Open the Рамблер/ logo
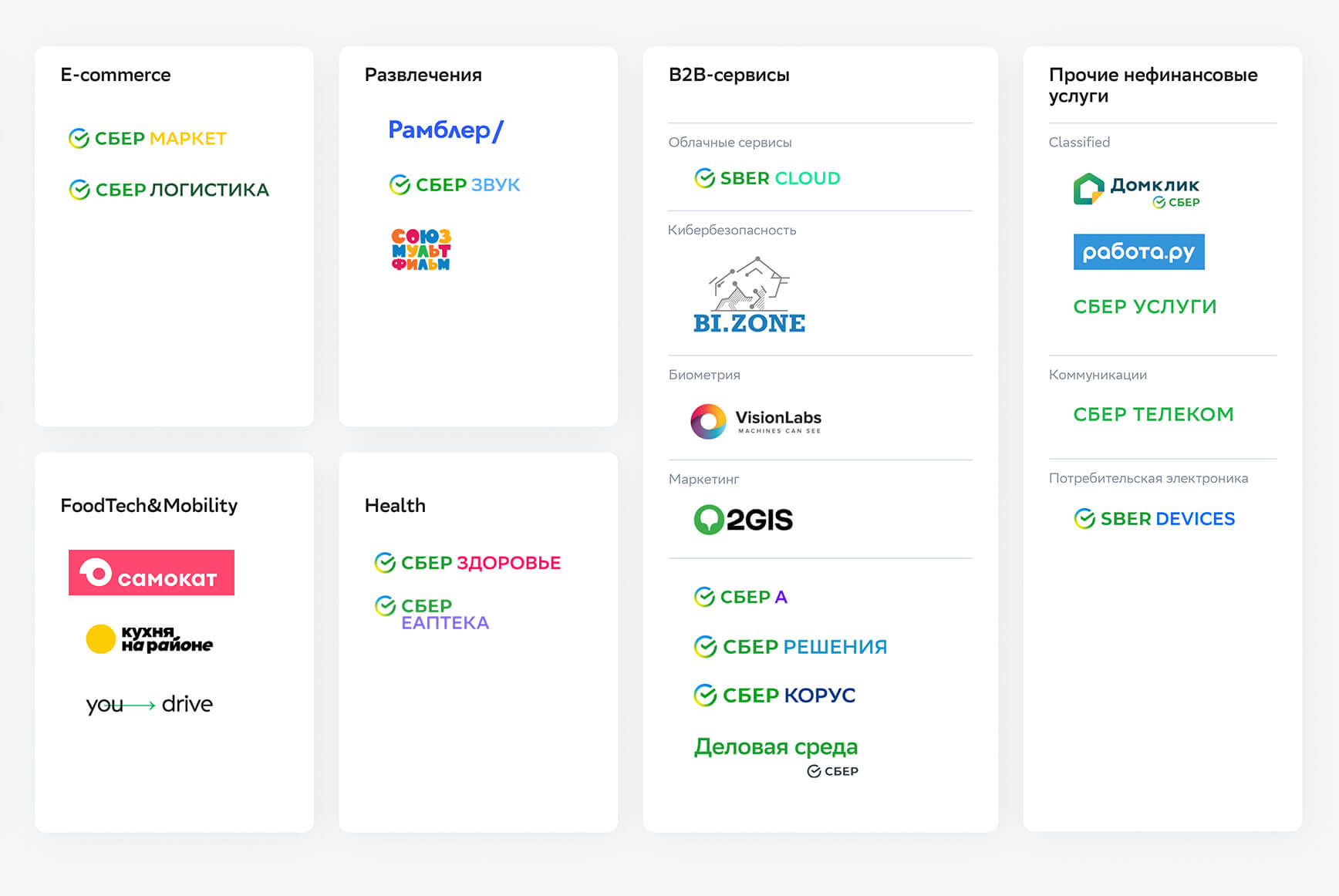This screenshot has width=1339, height=896. pyautogui.click(x=446, y=130)
